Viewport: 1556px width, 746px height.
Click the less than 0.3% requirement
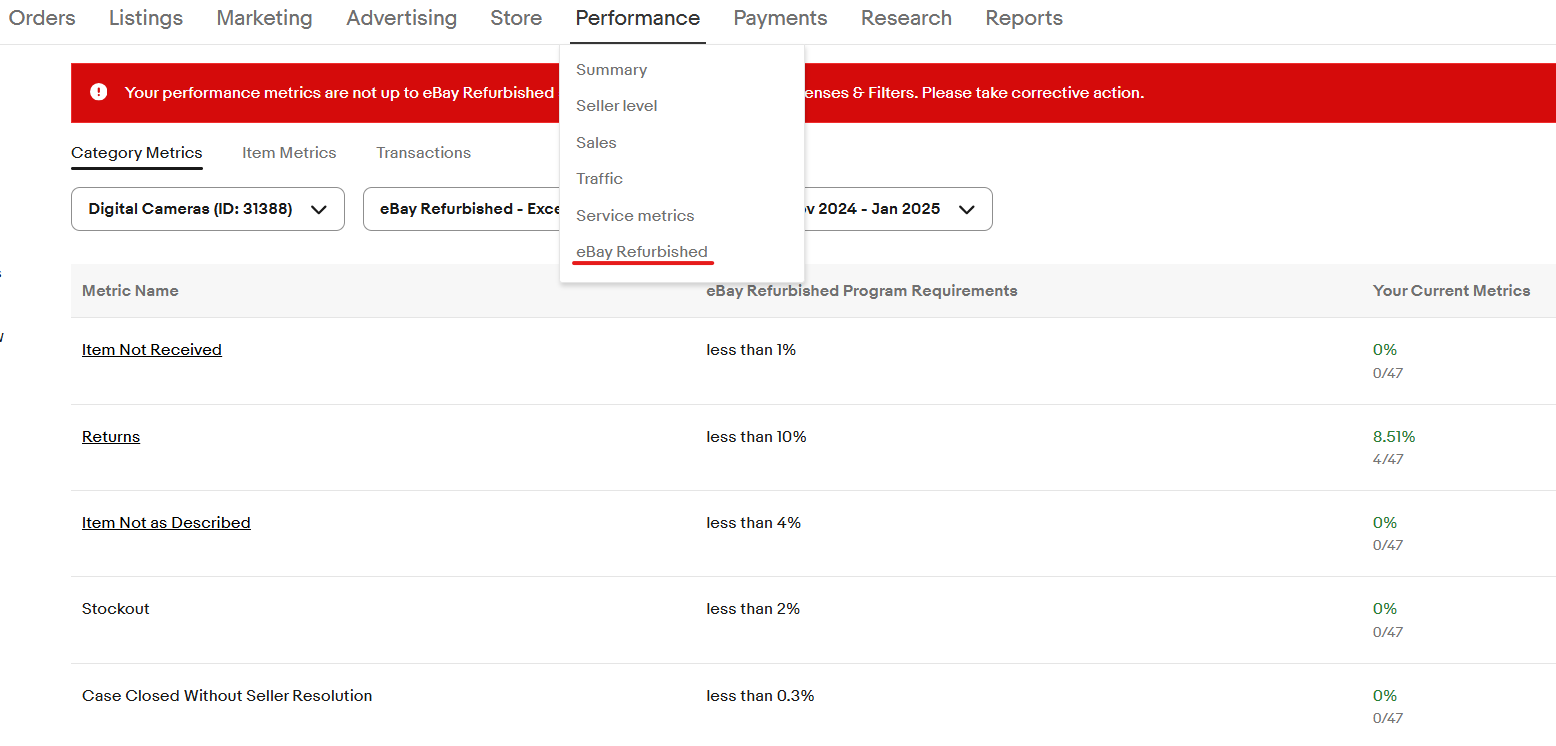760,696
